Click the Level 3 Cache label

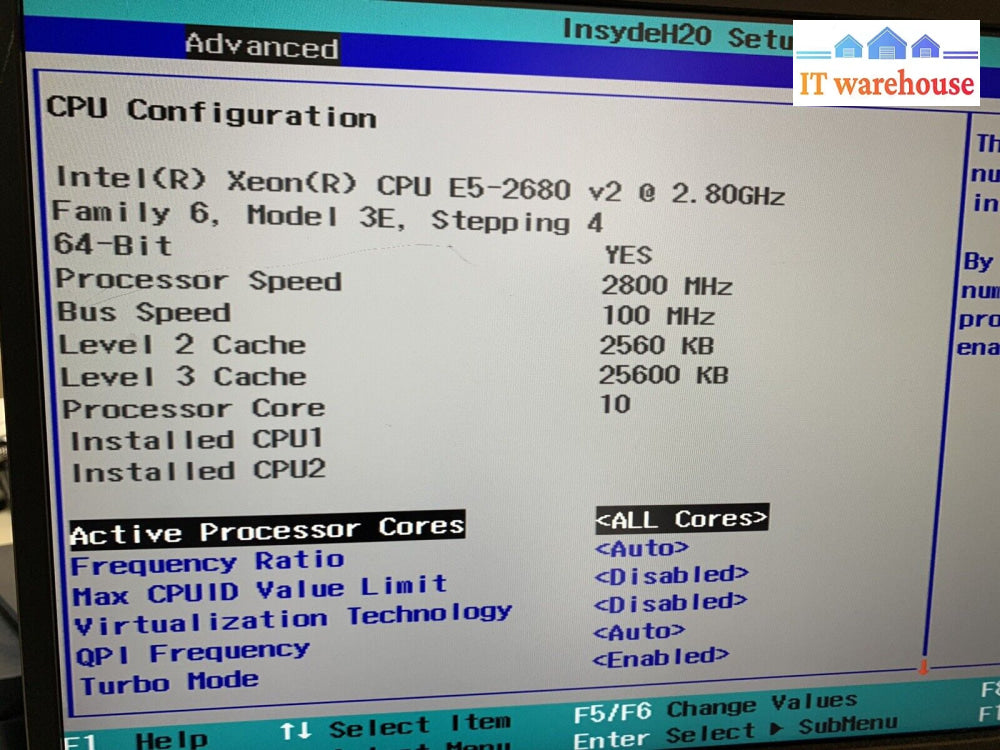tap(184, 376)
